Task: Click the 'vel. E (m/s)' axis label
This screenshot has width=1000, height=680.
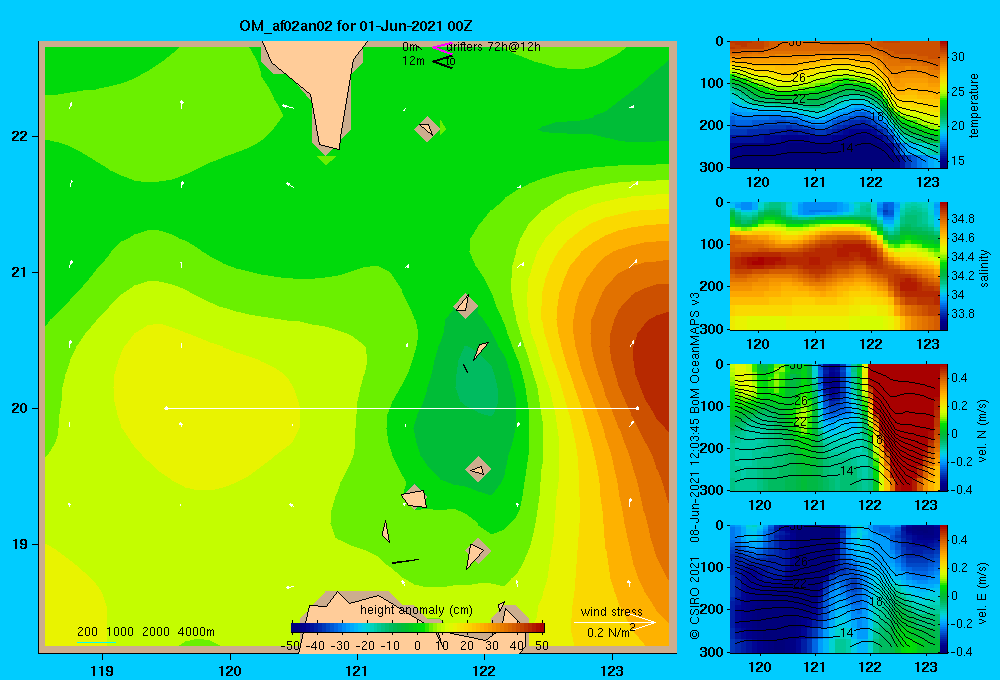Action: click(982, 593)
